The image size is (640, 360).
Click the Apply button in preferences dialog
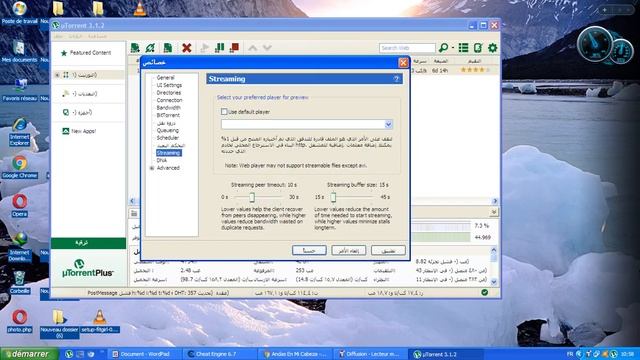(388, 250)
